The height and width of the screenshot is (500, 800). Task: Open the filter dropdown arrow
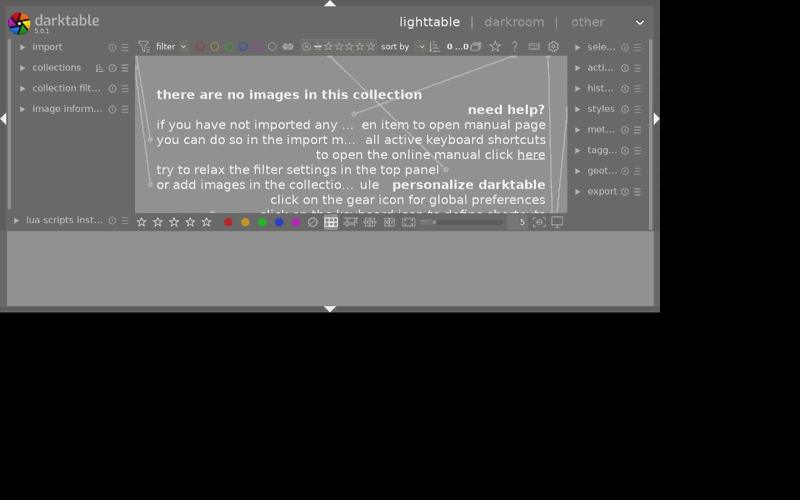pos(184,46)
